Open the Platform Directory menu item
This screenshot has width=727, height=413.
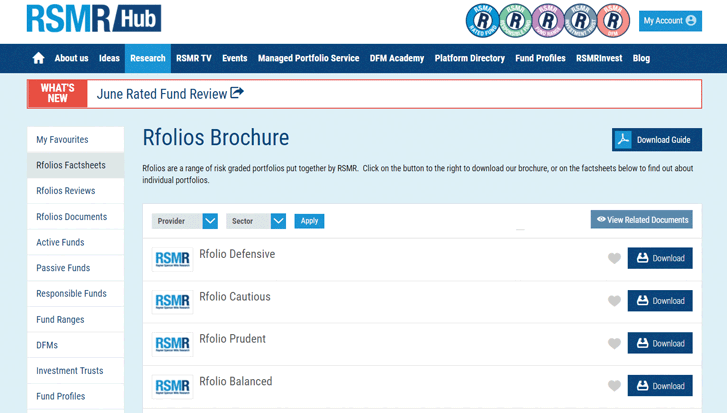469,58
